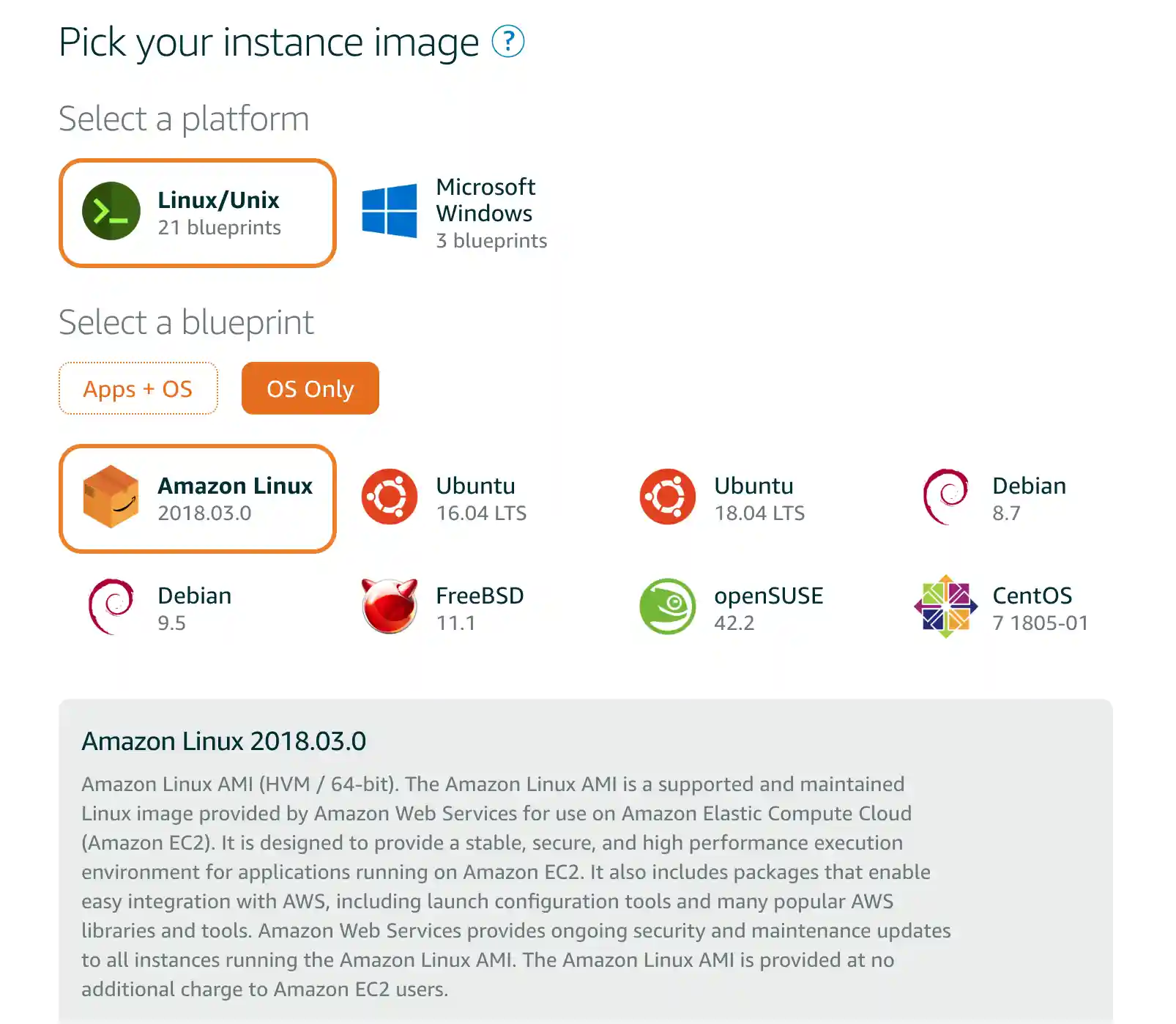Choose the FreeBSD 11.1 blueprint

click(447, 608)
